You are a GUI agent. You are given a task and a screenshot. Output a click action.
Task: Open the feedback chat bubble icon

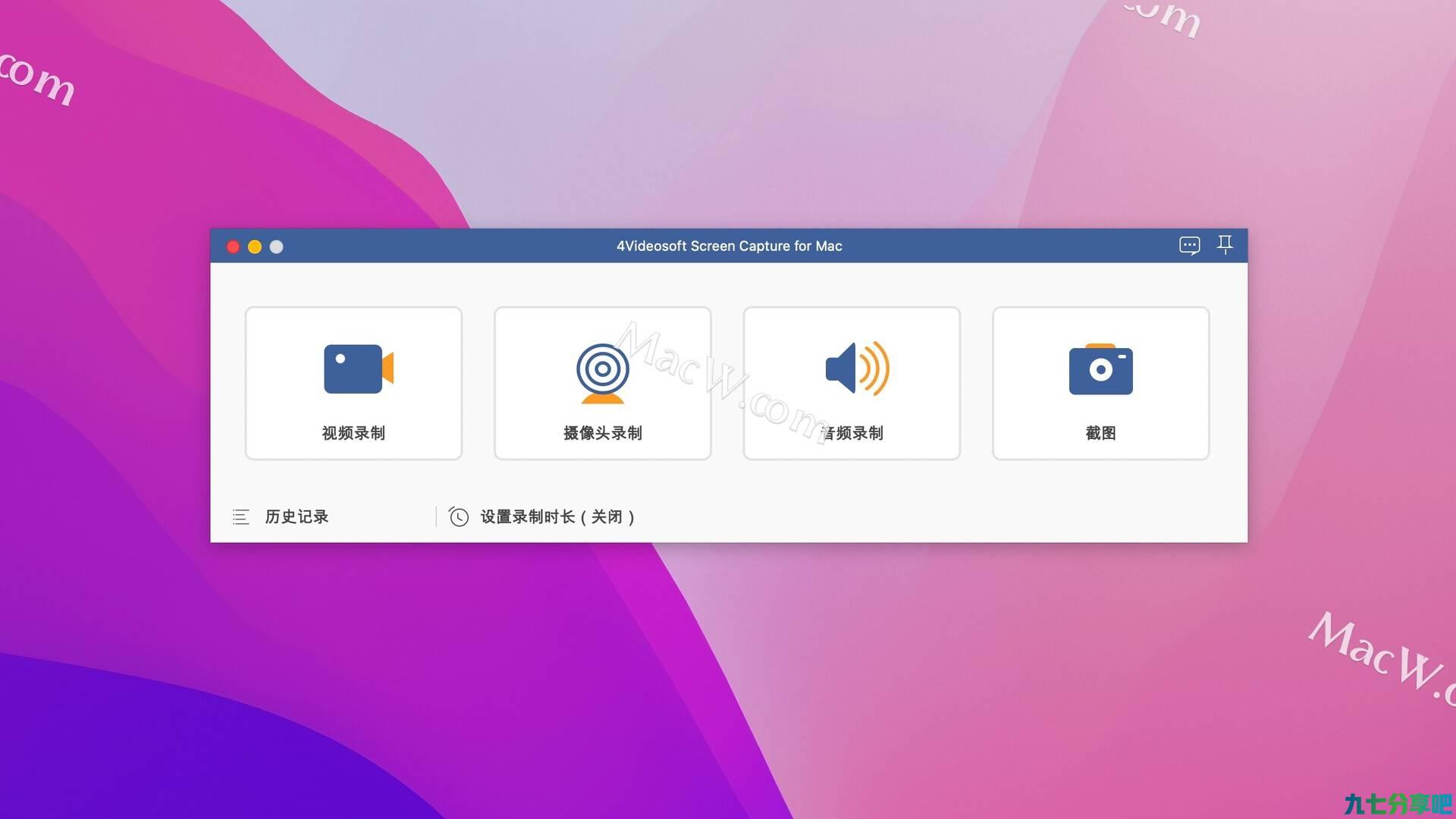1189,246
